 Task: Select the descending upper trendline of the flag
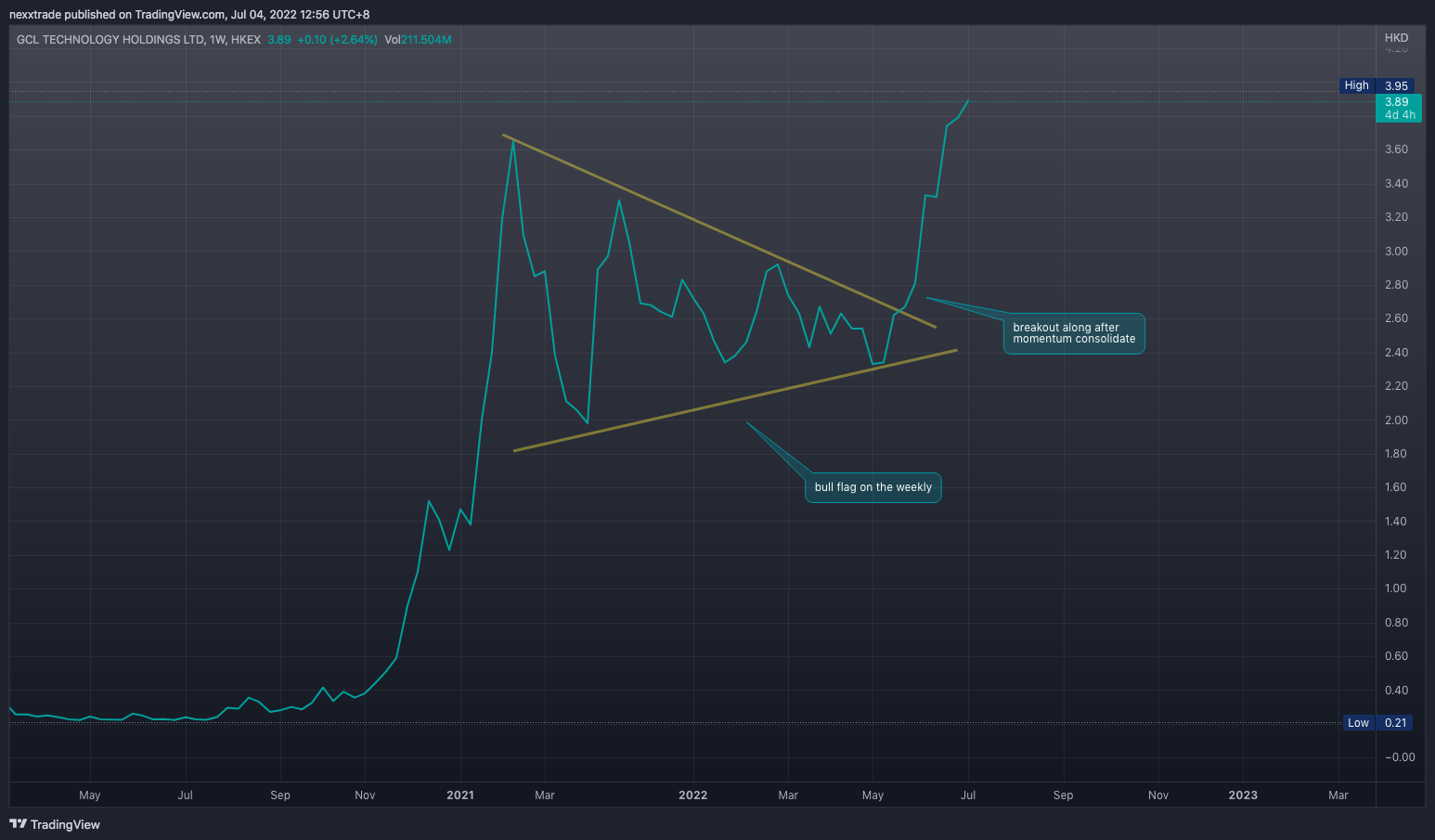(x=719, y=231)
